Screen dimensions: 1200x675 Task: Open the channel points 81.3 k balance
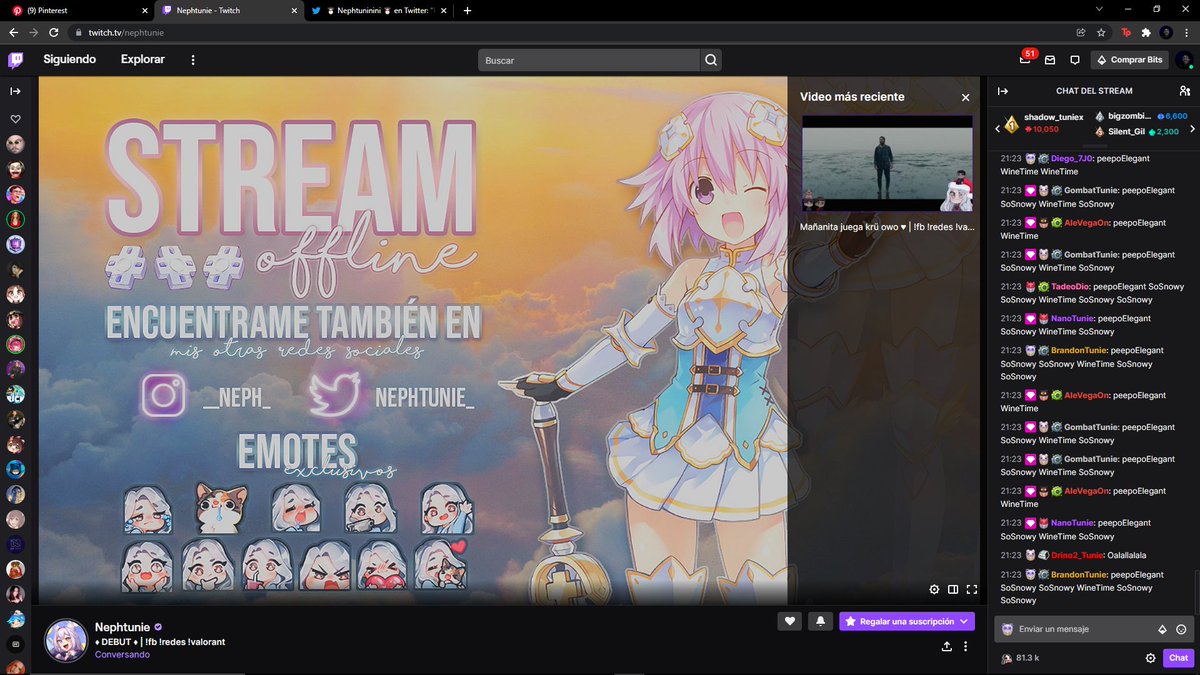pyautogui.click(x=1020, y=658)
